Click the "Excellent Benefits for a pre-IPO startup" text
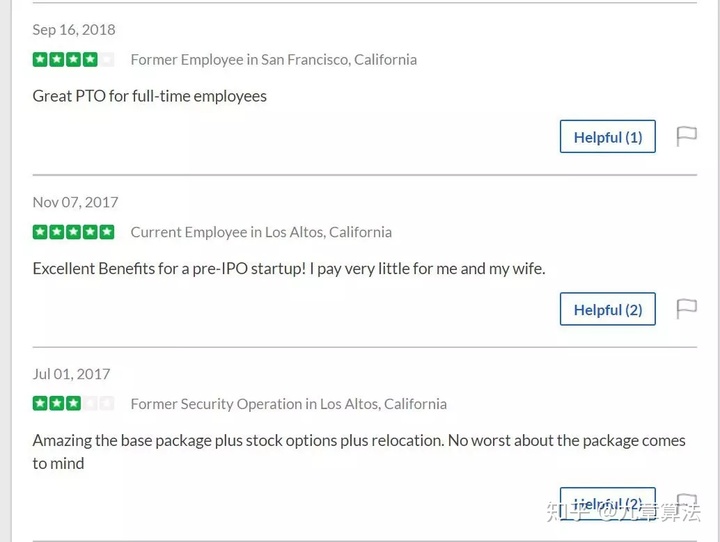Viewport: 720px width, 542px height. 288,269
